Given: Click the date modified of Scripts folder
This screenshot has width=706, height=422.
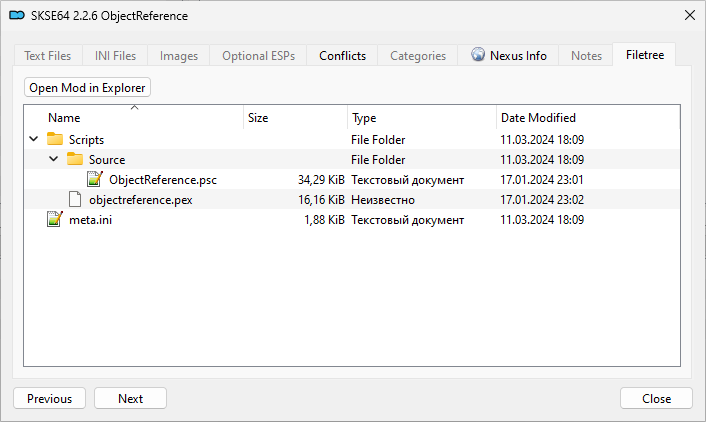Looking at the screenshot, I should coord(542,140).
